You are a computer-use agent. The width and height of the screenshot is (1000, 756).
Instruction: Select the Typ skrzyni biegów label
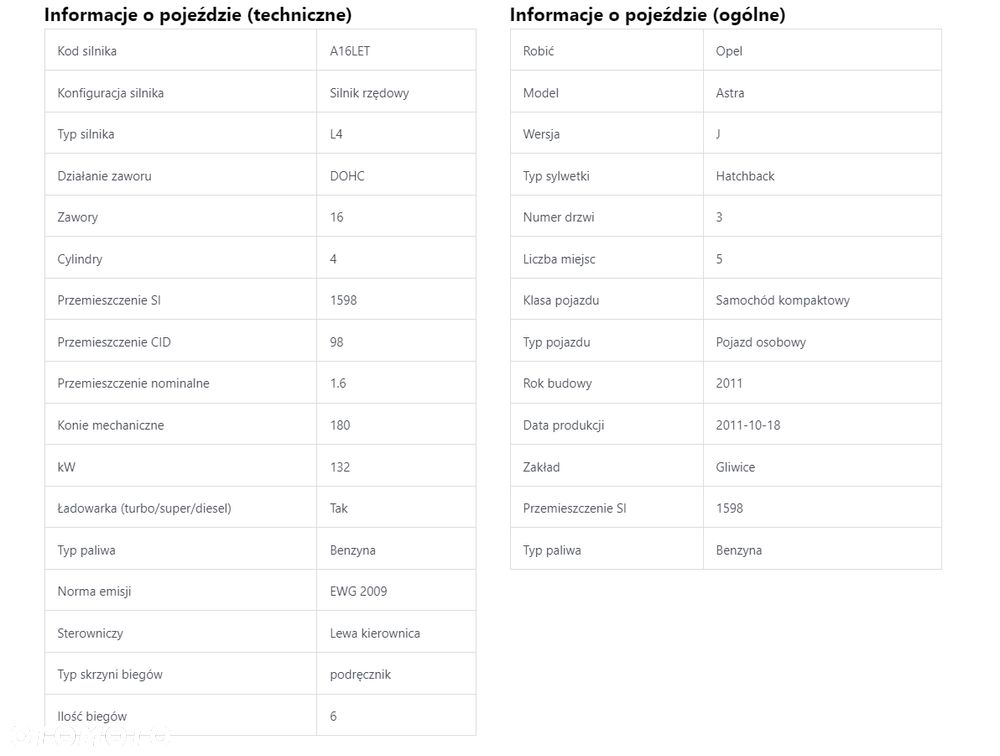click(x=110, y=674)
